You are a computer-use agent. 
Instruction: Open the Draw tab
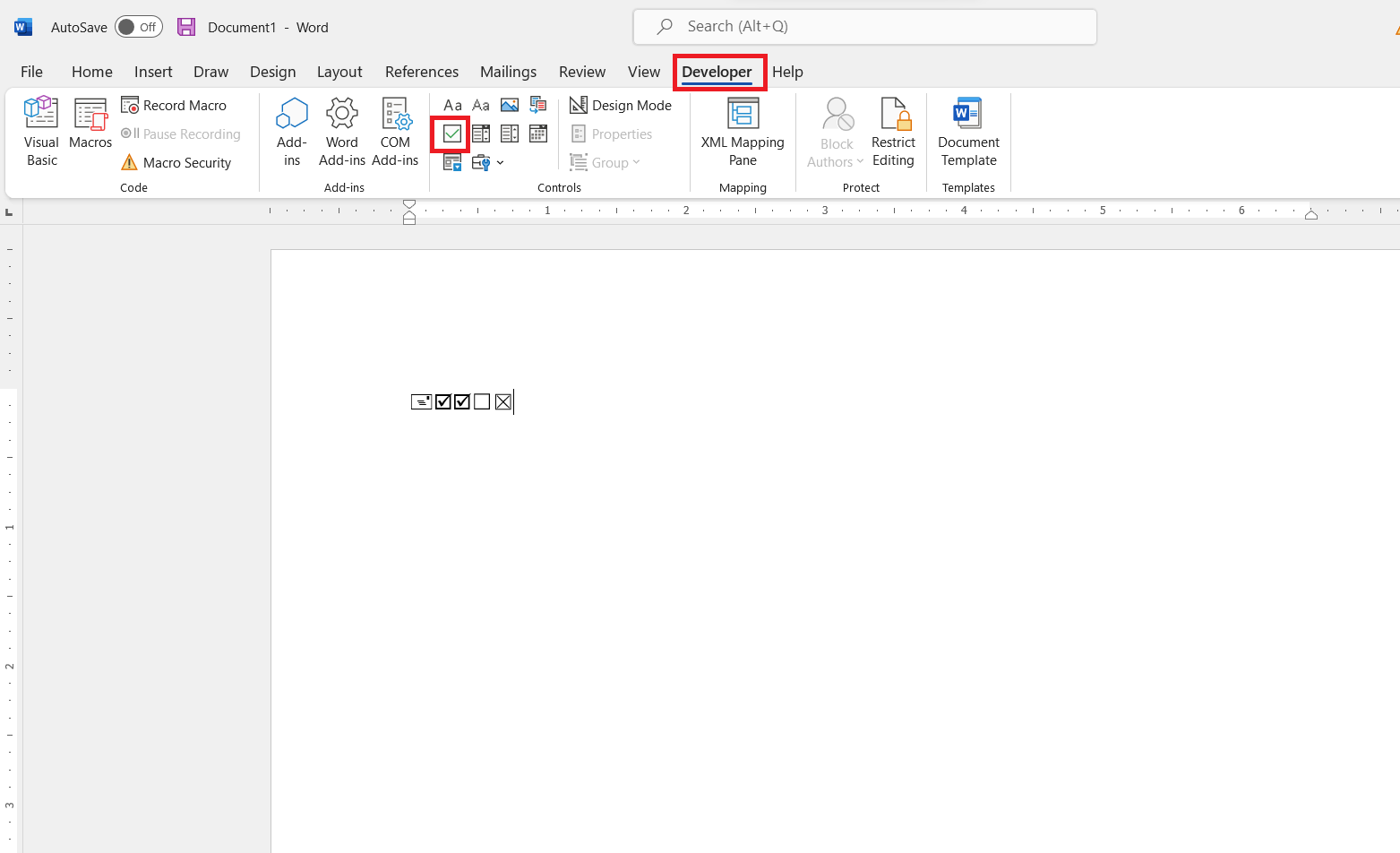[211, 72]
